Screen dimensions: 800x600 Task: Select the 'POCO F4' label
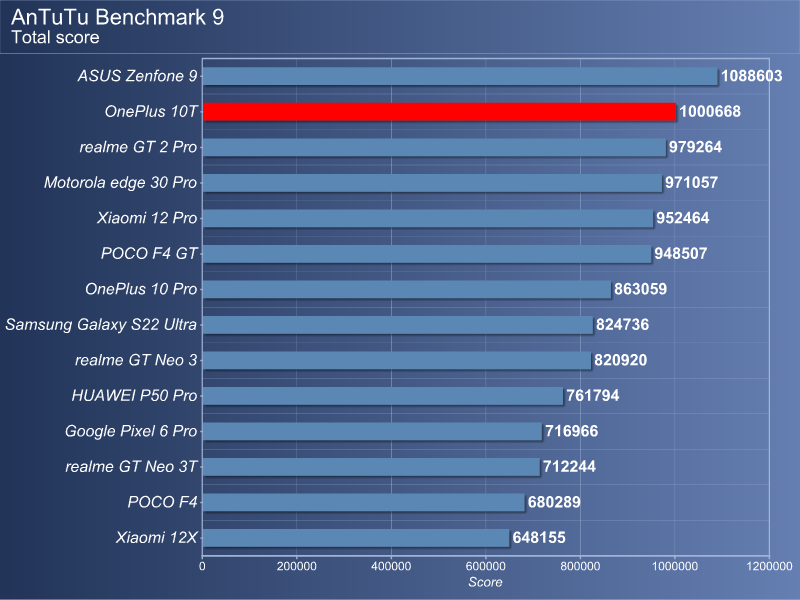pyautogui.click(x=162, y=503)
